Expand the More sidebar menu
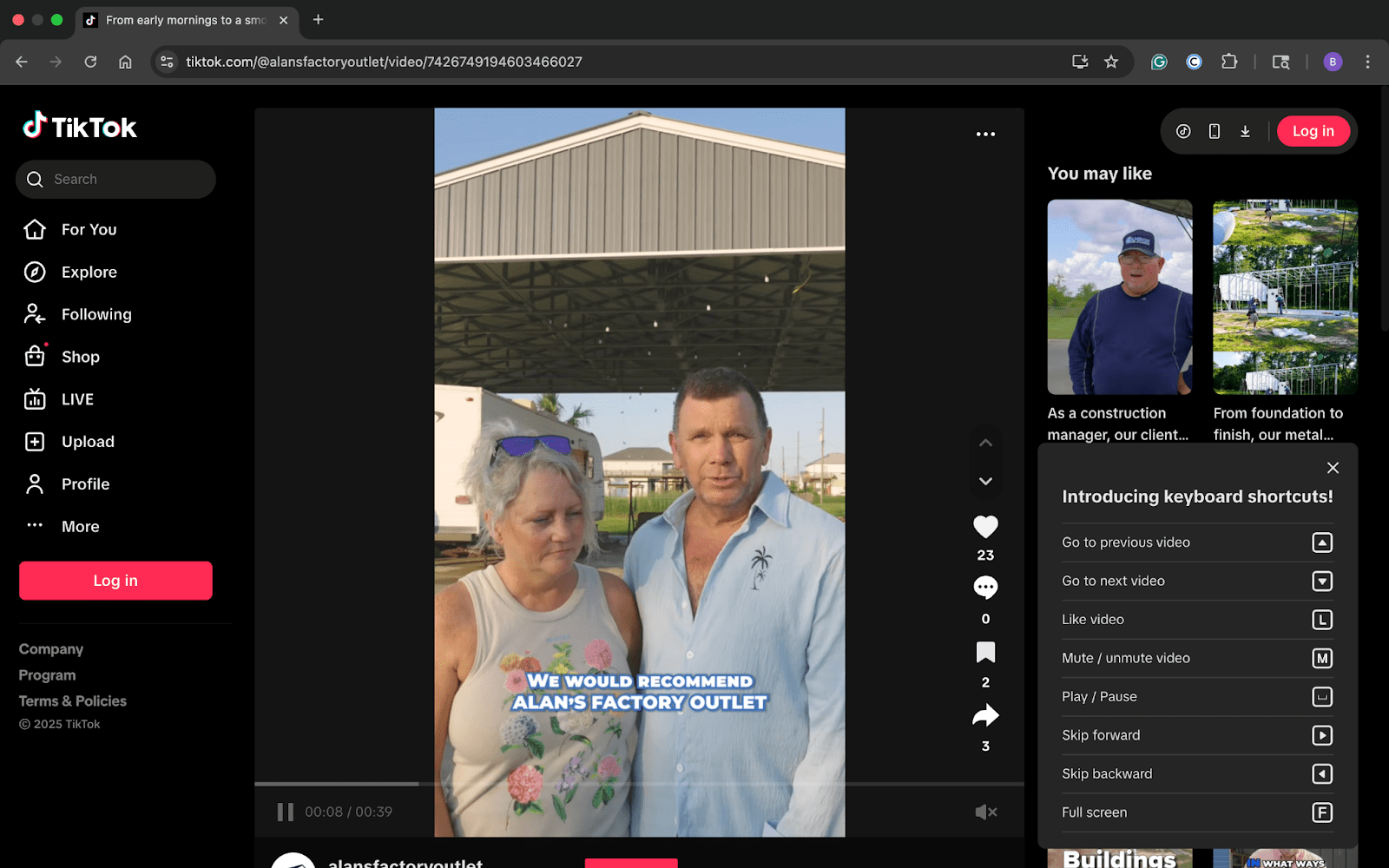The width and height of the screenshot is (1389, 868). click(x=80, y=527)
